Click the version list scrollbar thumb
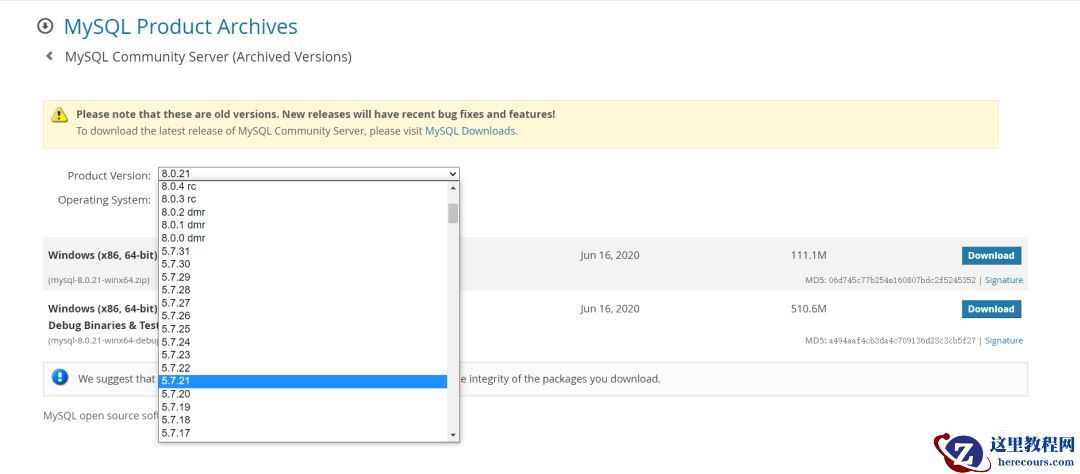This screenshot has height=474, width=1080. (453, 214)
